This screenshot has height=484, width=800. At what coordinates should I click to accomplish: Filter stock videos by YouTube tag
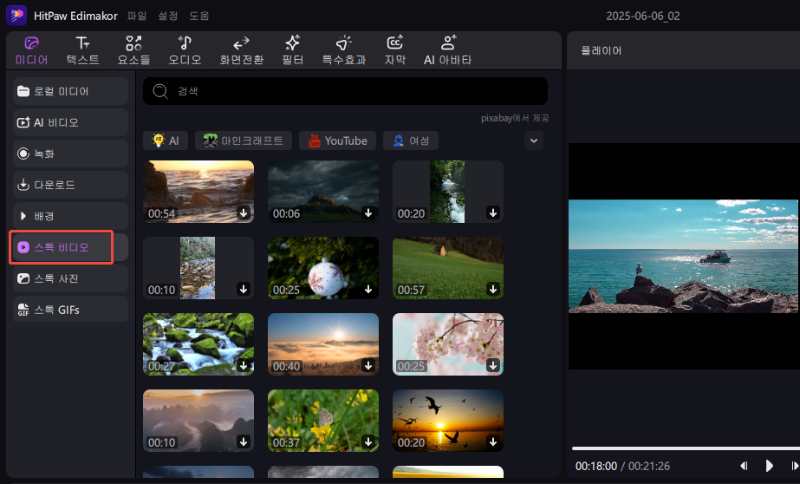click(338, 141)
